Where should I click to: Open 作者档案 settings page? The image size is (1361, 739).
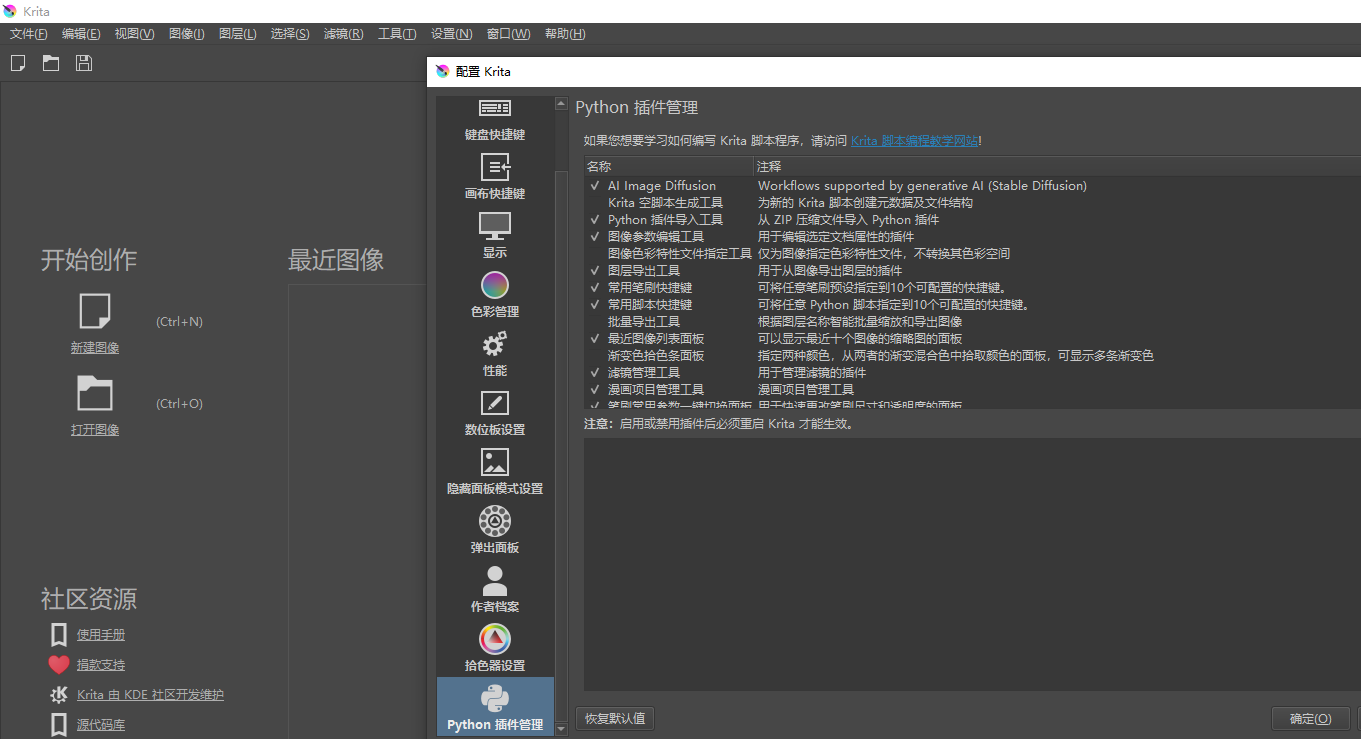tap(495, 591)
